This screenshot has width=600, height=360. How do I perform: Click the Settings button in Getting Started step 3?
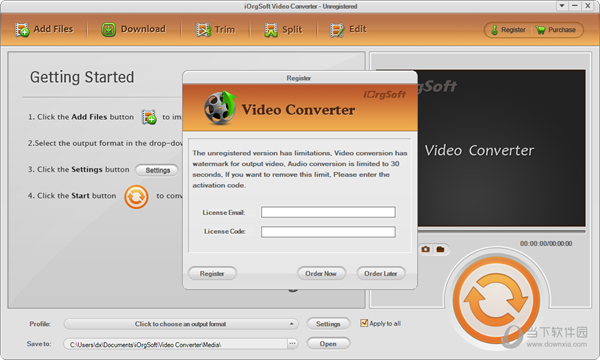click(157, 170)
